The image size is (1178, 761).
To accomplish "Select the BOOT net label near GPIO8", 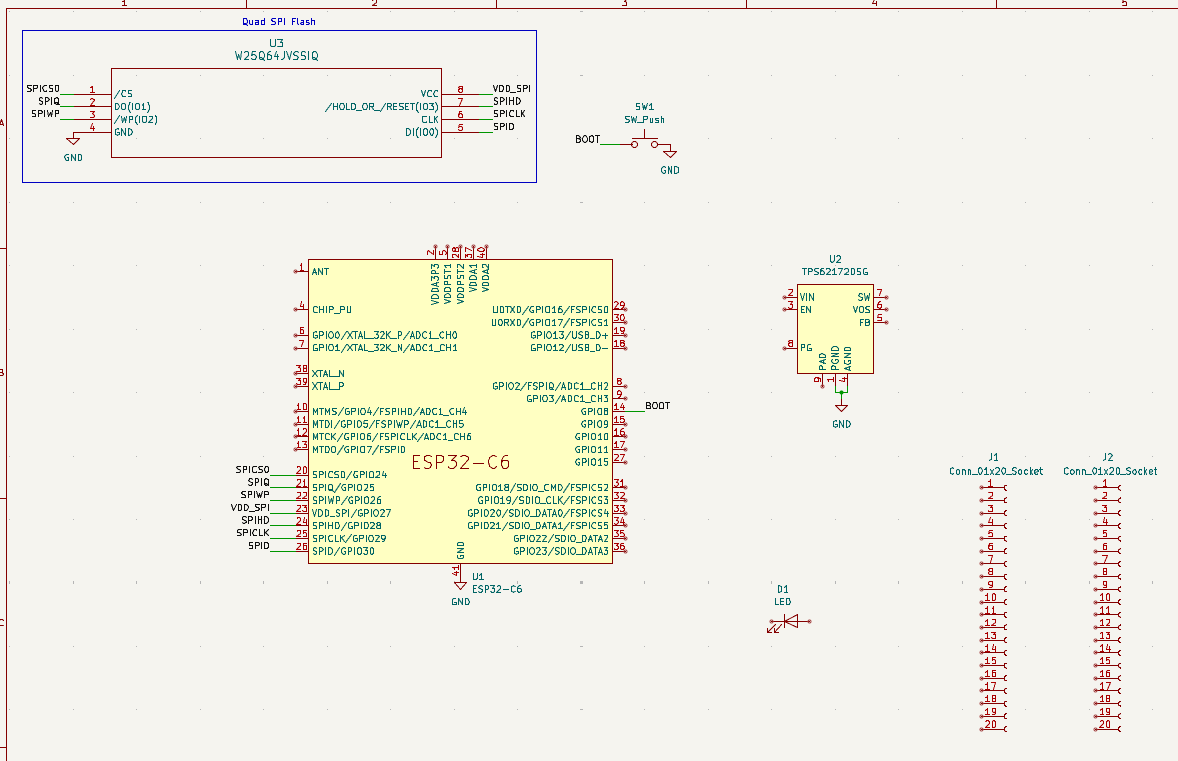I will click(x=657, y=404).
